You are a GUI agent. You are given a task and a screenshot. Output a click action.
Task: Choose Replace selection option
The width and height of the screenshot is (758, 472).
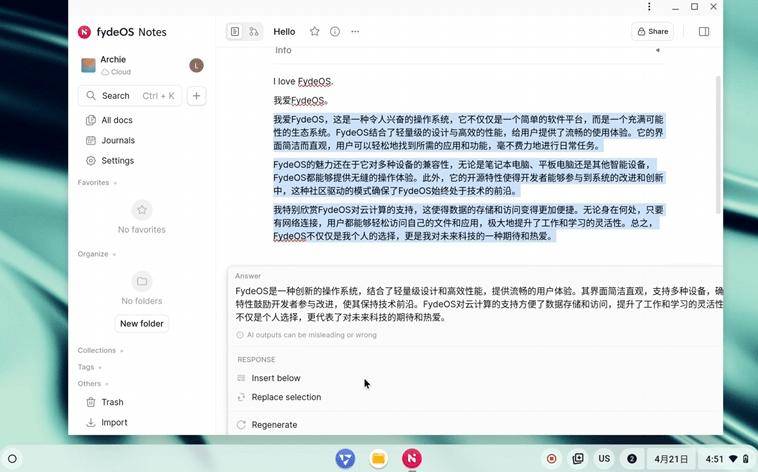[286, 397]
